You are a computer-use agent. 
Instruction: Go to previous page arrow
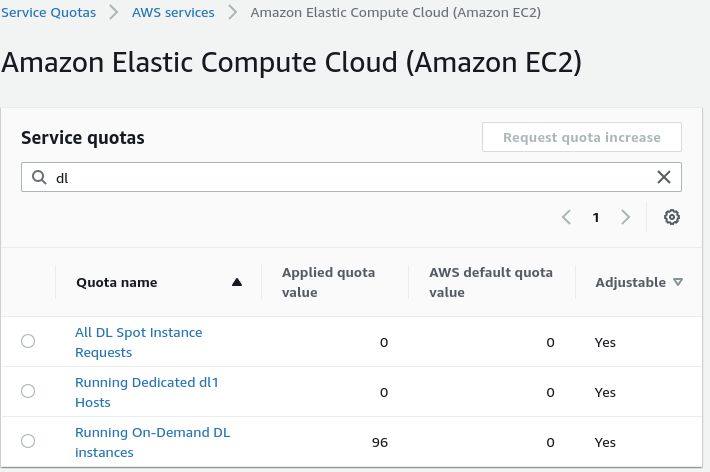point(566,217)
